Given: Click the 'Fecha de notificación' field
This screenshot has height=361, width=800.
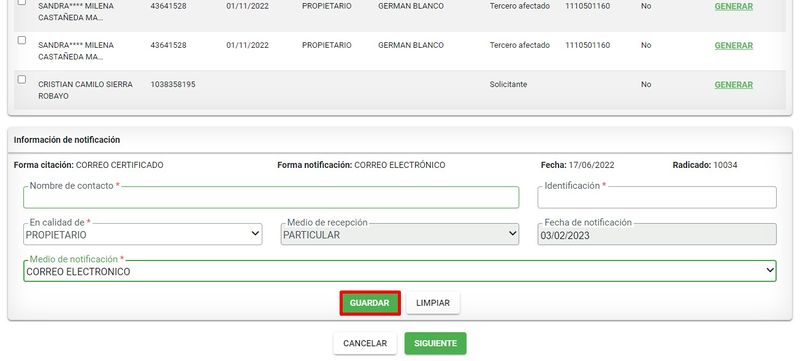Looking at the screenshot, I should 657,235.
